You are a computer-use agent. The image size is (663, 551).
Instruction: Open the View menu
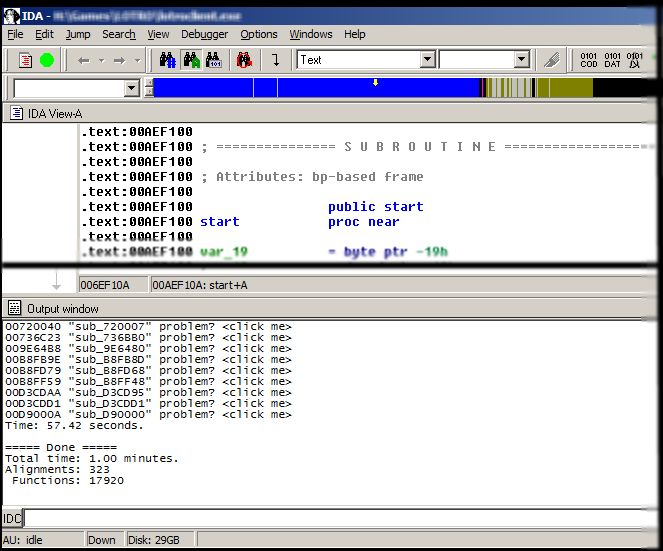tap(158, 34)
